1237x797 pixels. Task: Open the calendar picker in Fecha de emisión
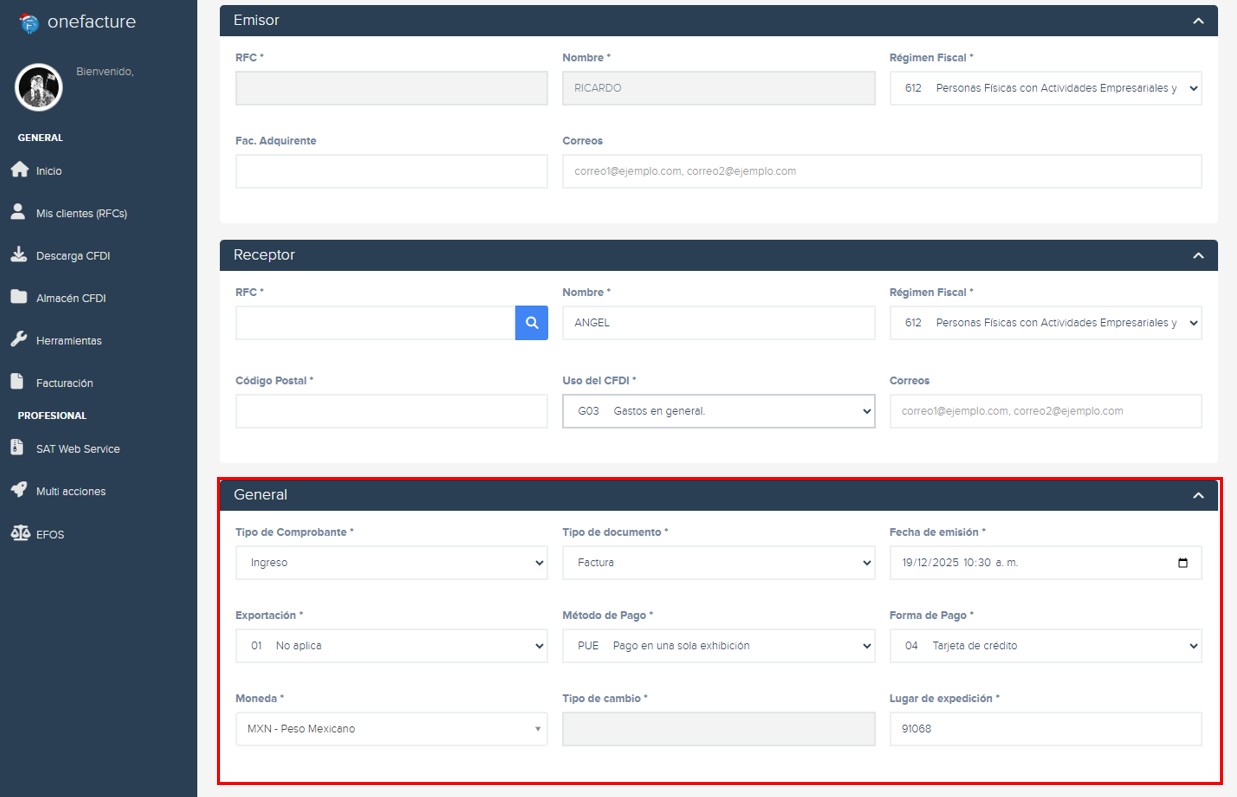point(1183,563)
